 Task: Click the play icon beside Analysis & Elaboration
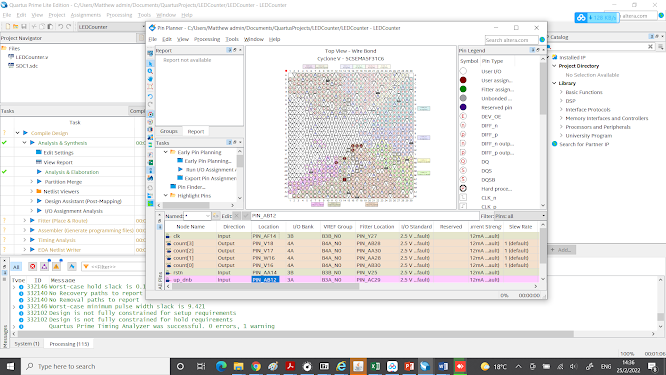pyautogui.click(x=39, y=172)
